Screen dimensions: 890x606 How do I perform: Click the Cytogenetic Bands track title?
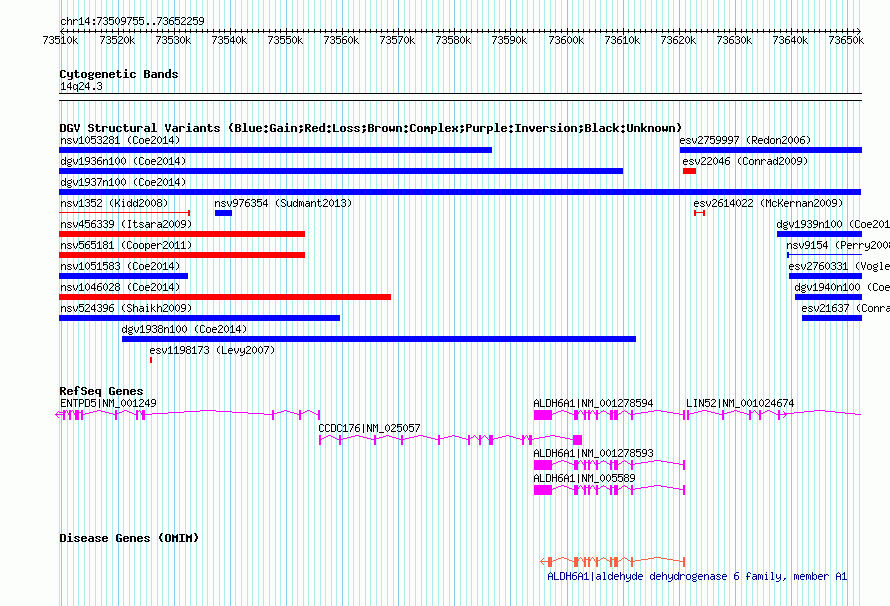click(119, 74)
